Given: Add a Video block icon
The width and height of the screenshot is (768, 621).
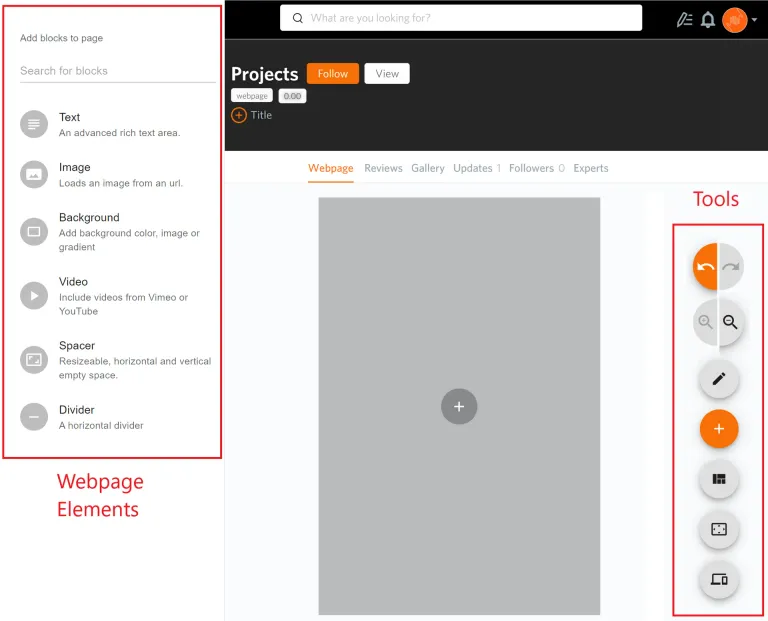Looking at the screenshot, I should [34, 296].
